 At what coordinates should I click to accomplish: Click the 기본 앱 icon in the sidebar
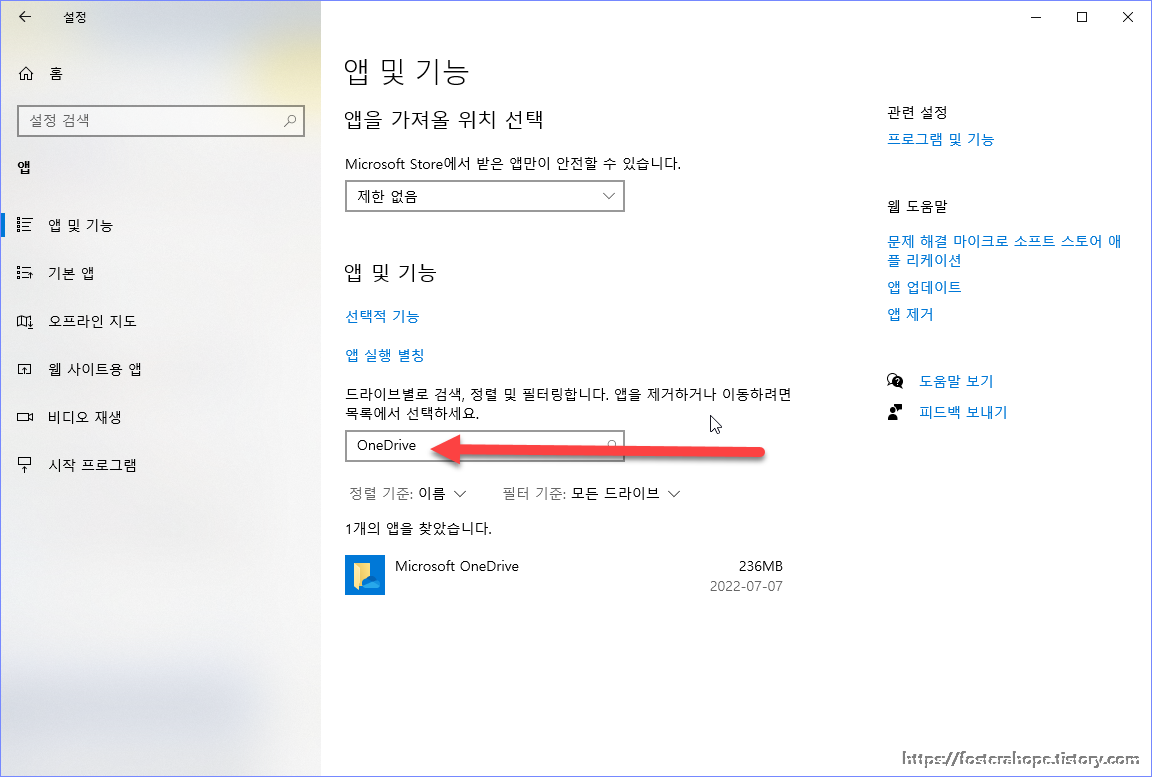tap(24, 273)
